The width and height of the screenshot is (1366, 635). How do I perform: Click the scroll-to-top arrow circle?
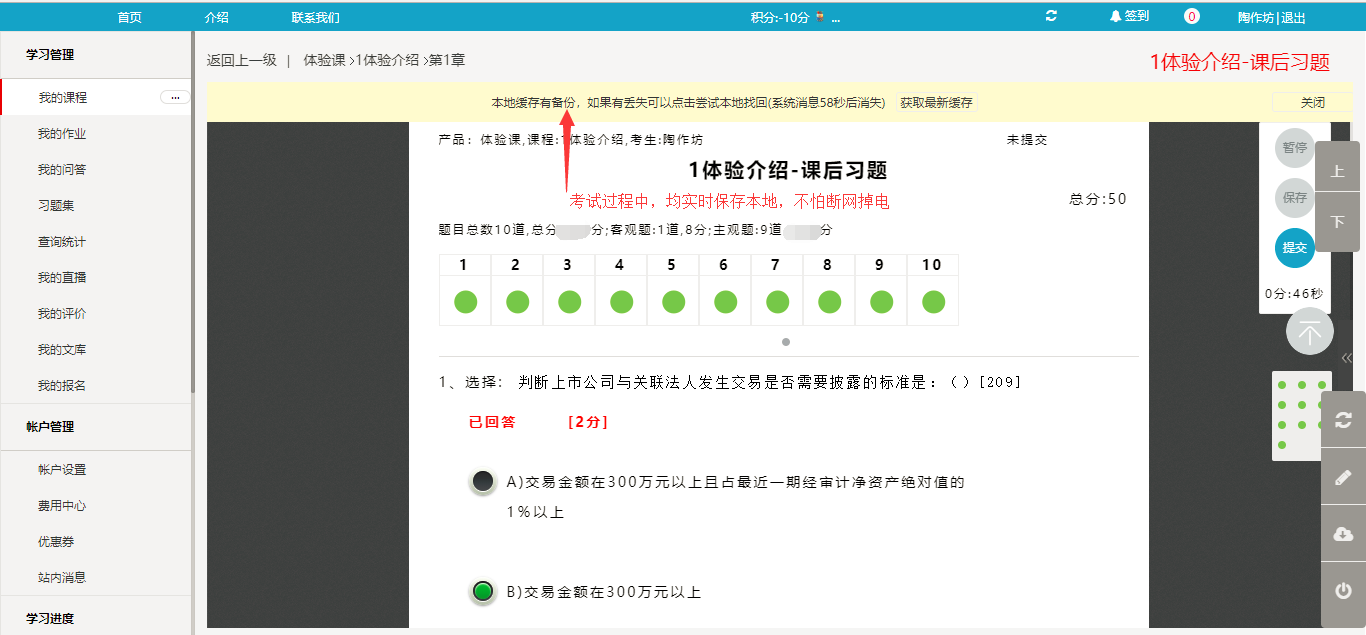click(1310, 331)
